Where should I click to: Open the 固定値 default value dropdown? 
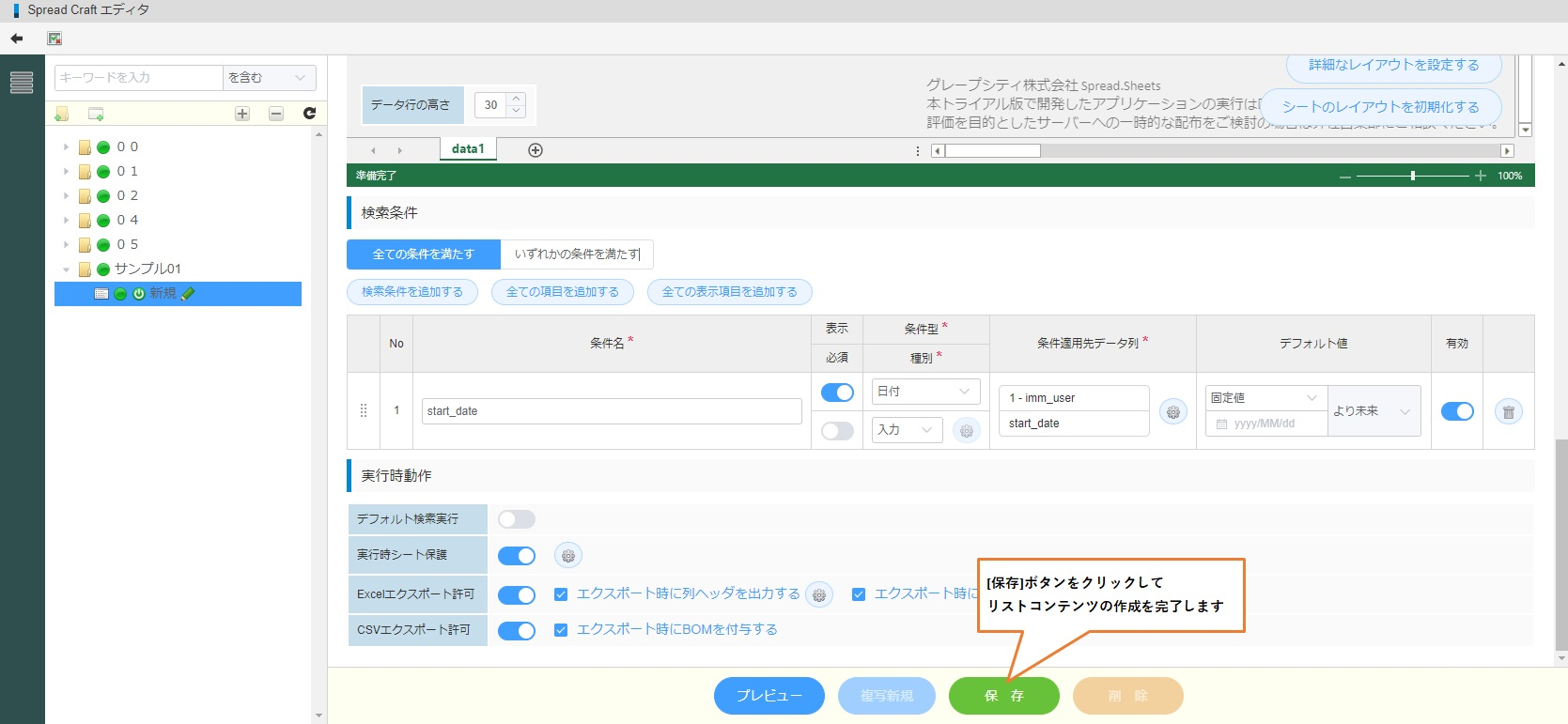[x=1265, y=398]
